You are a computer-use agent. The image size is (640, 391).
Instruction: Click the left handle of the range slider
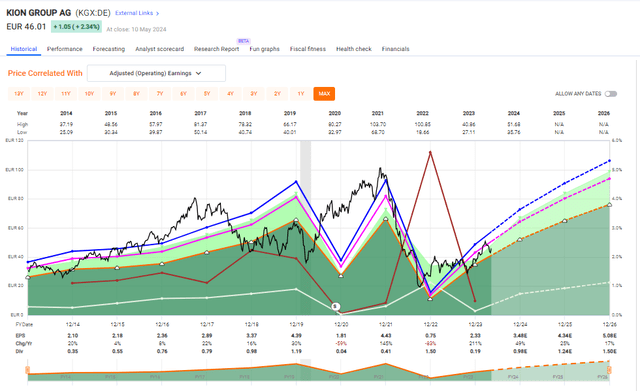pos(28,370)
